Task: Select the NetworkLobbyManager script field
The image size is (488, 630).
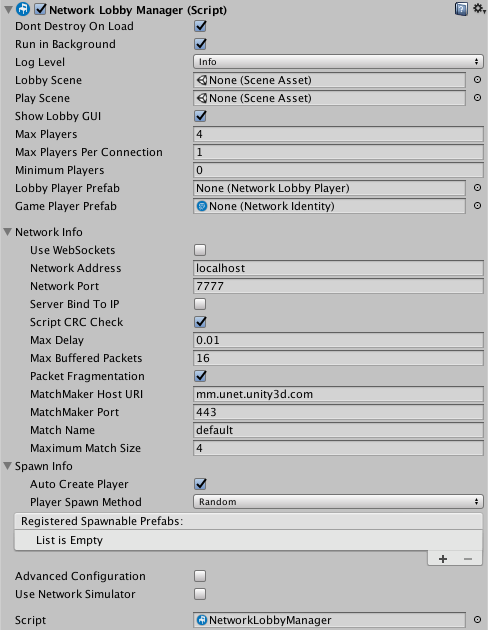Action: (329, 620)
